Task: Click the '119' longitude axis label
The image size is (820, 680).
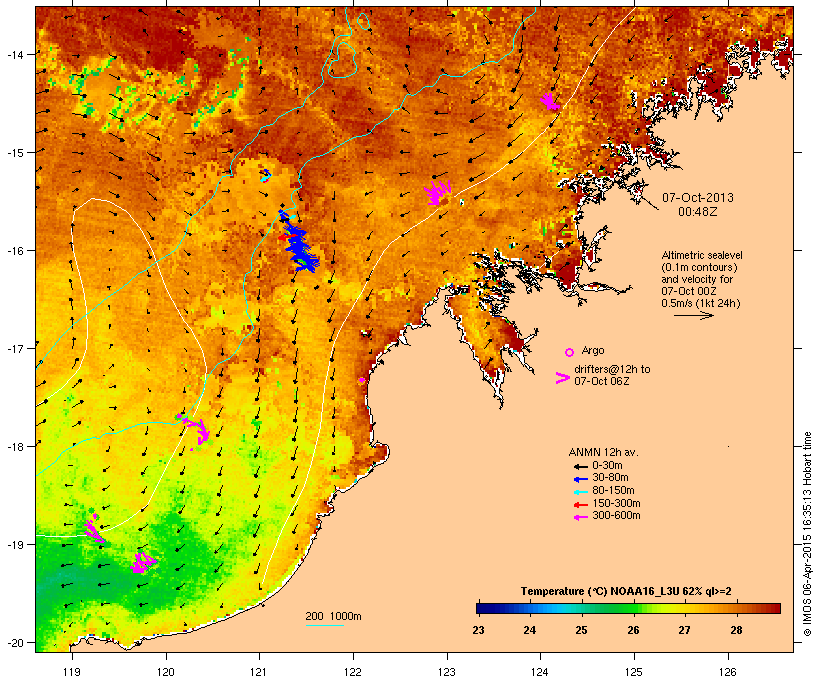Action: [72, 672]
